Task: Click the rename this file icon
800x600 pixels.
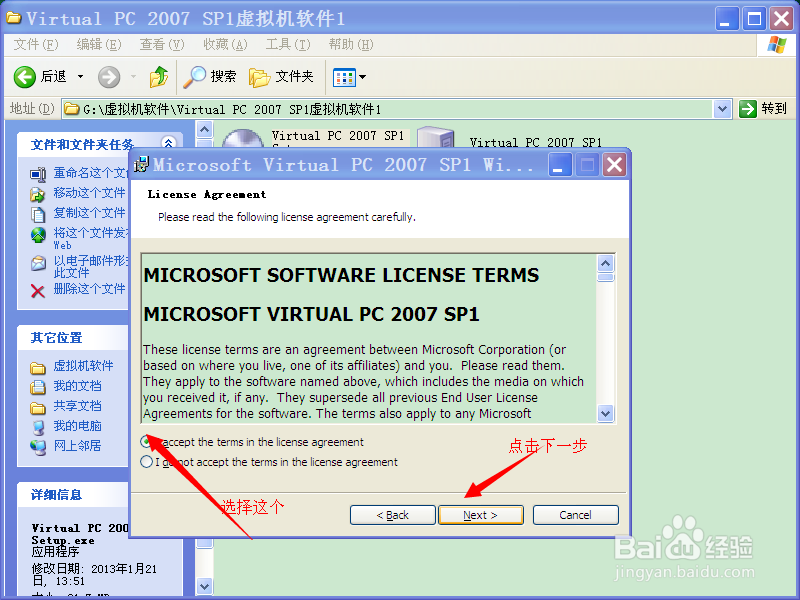Action: click(38, 174)
